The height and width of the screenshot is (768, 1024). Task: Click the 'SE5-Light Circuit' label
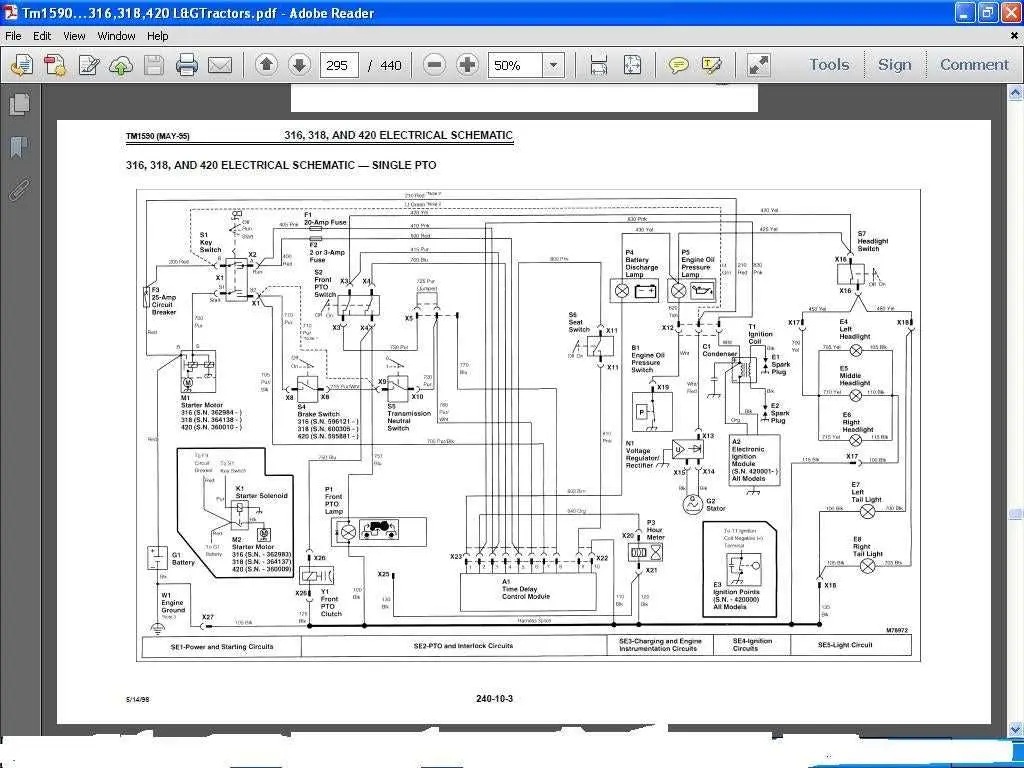tap(845, 645)
